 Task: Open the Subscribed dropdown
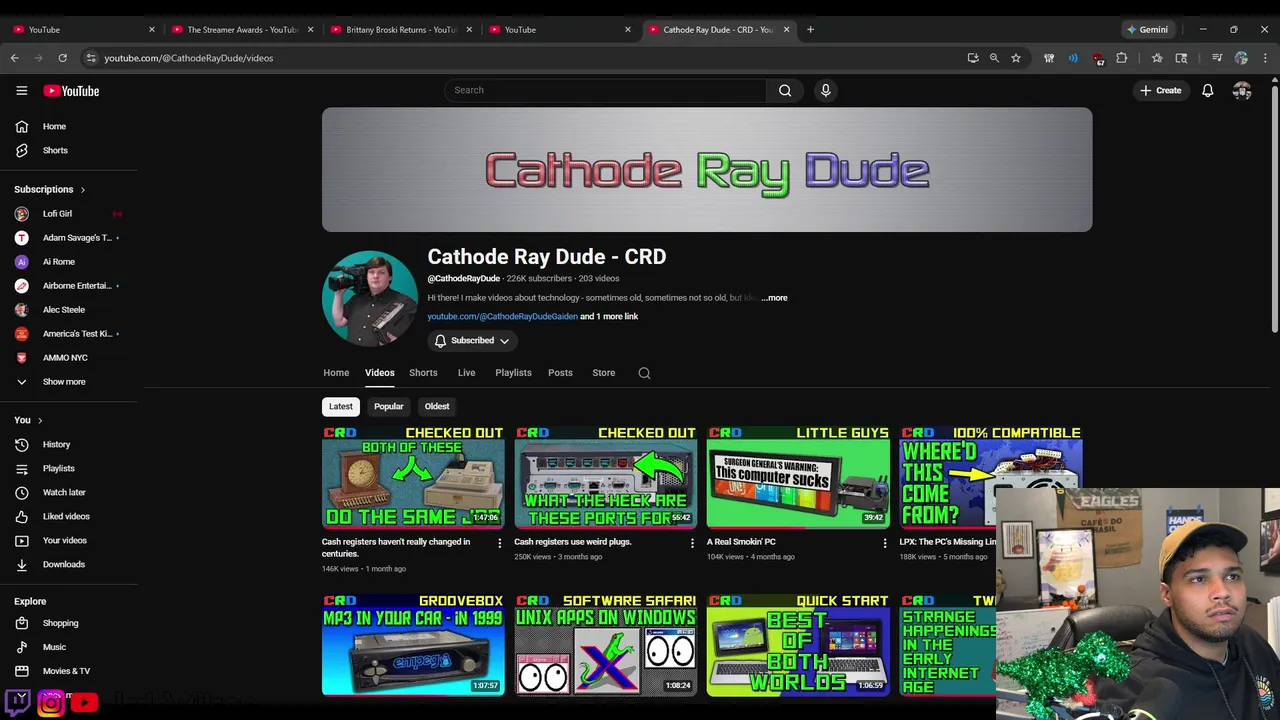(x=472, y=341)
